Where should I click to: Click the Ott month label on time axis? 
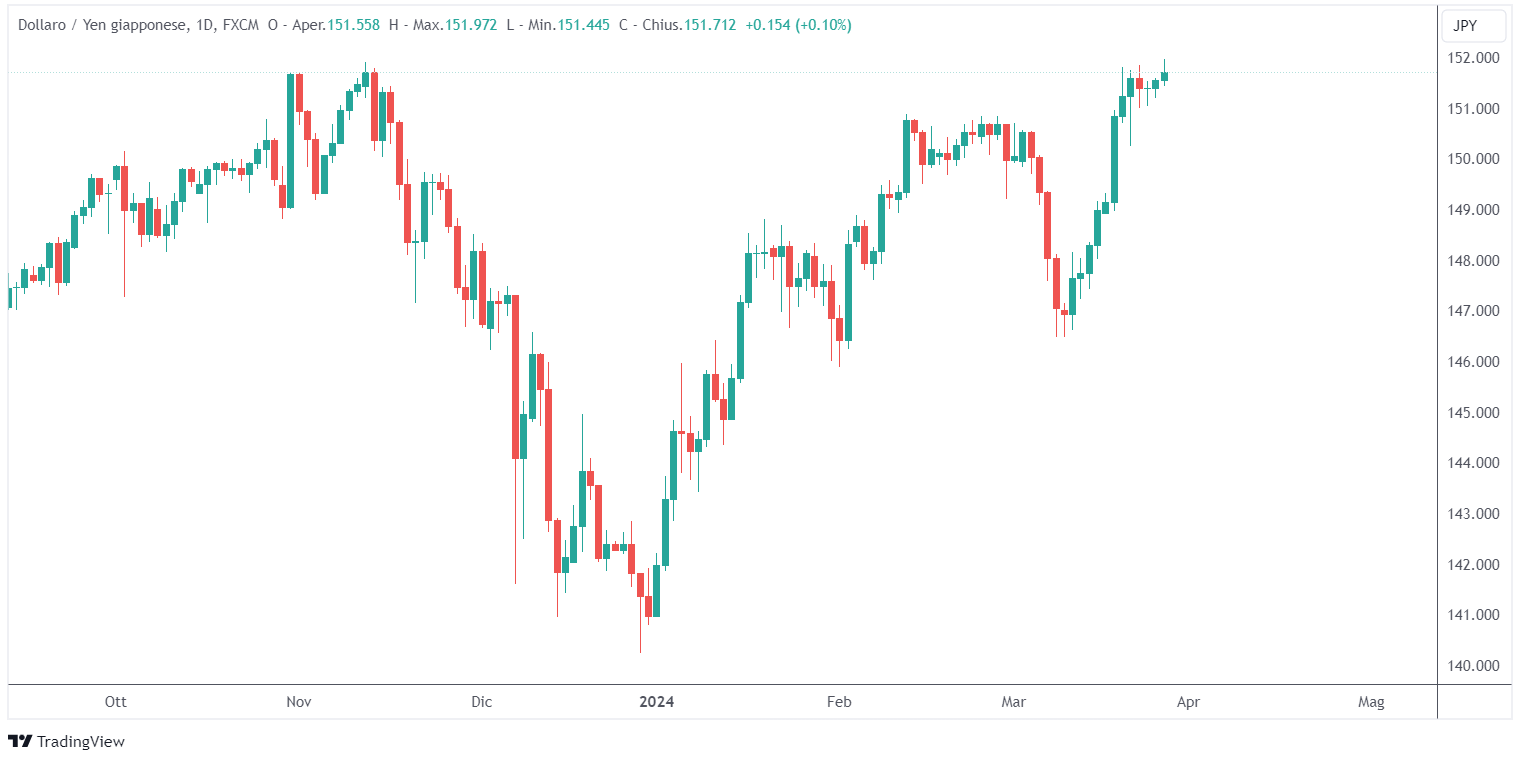pos(116,702)
